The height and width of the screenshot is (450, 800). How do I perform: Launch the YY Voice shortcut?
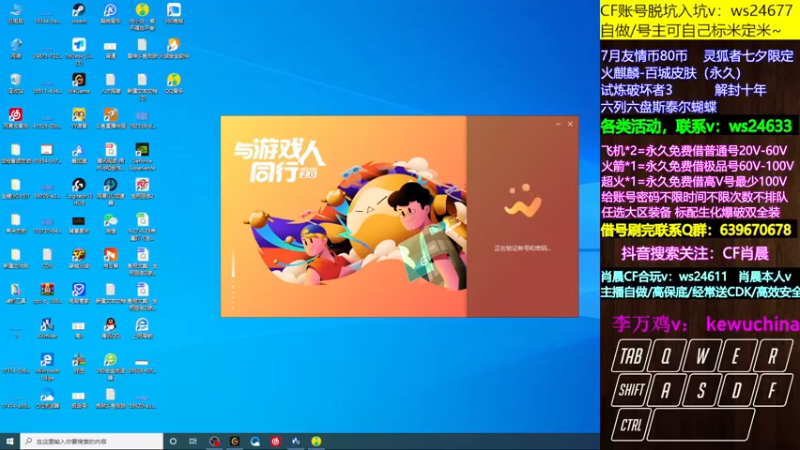(x=79, y=118)
